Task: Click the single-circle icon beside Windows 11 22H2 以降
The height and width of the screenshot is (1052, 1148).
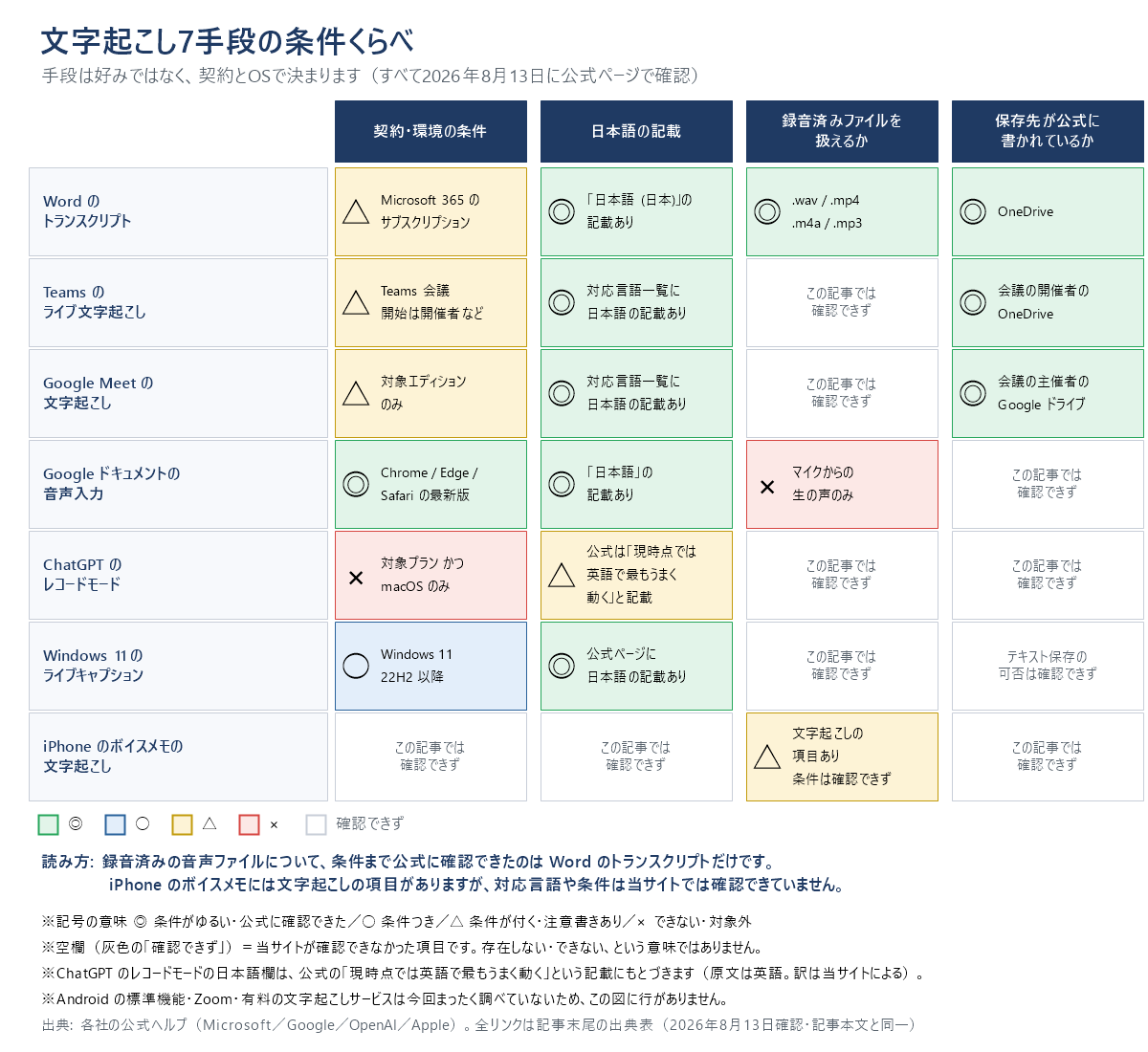Action: 356,666
